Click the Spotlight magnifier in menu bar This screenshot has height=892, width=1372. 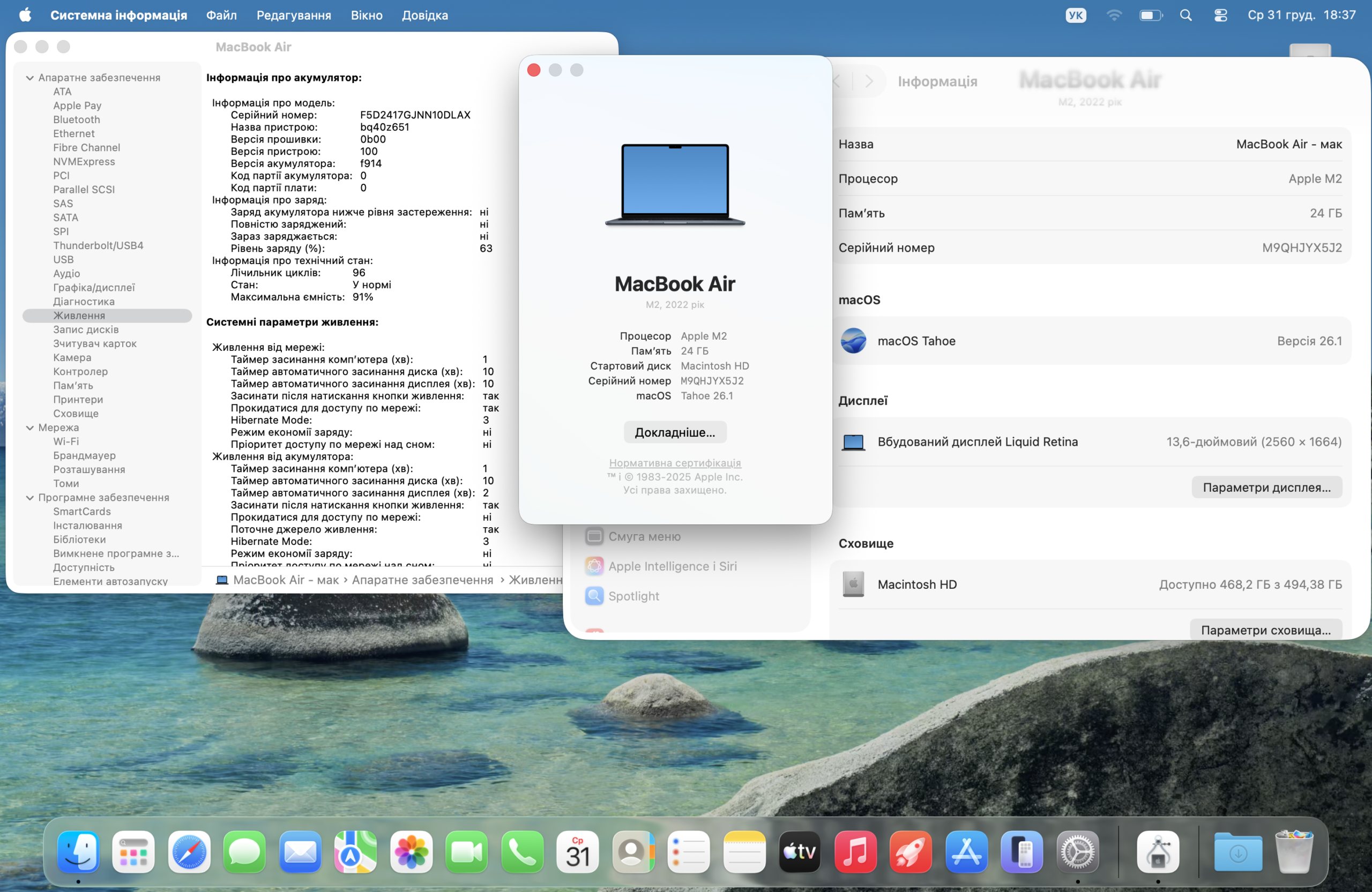[1185, 16]
